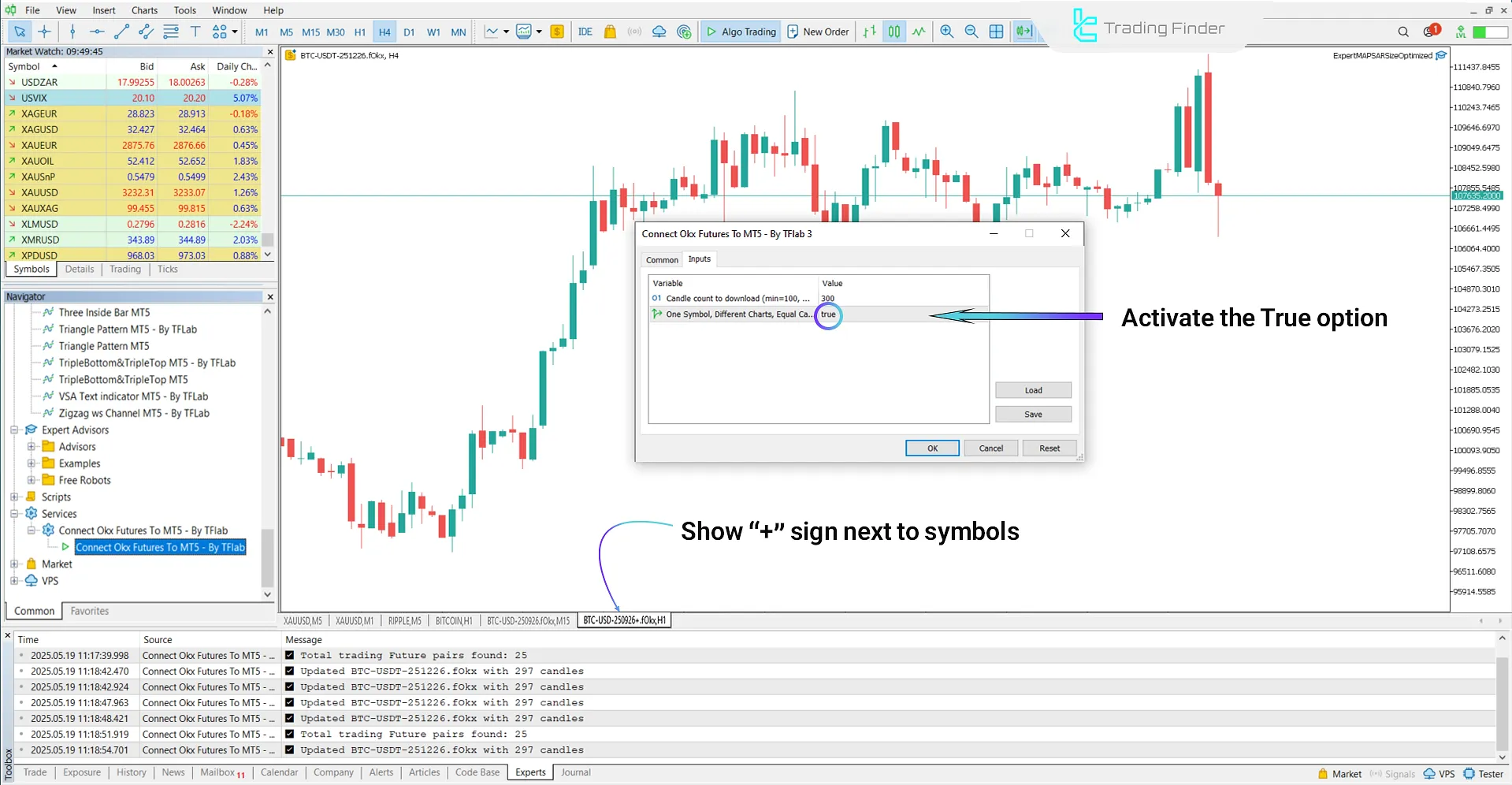
Task: Switch chart to candlestick display
Action: click(x=893, y=32)
